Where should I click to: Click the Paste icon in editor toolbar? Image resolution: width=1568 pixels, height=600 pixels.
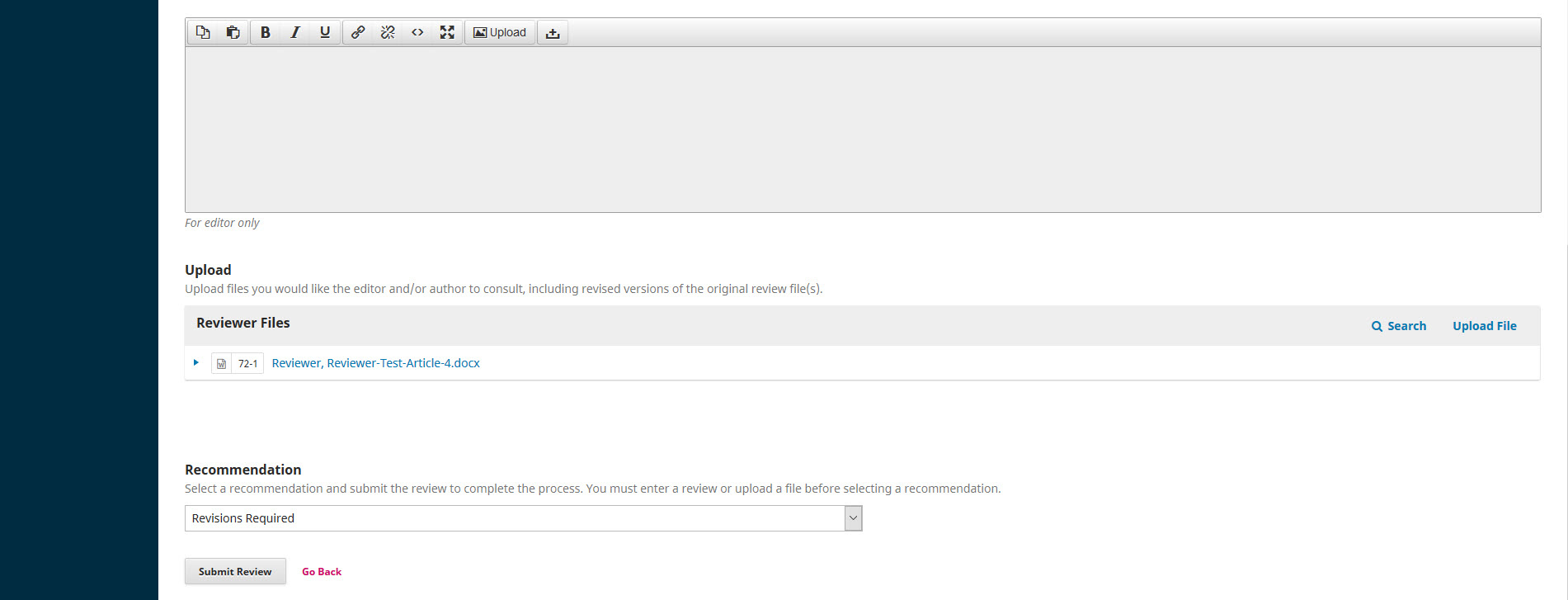233,32
